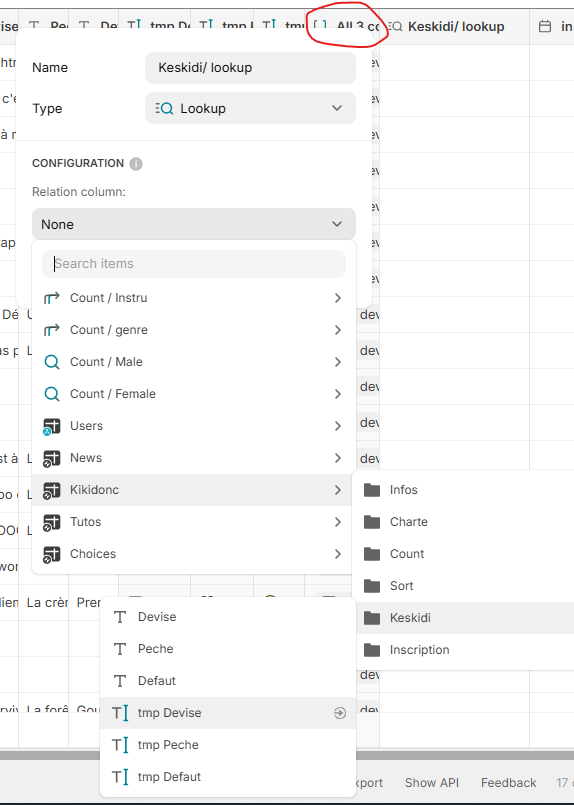Edit the Name field Keskidi/ lookup
This screenshot has width=574, height=805.
click(250, 68)
